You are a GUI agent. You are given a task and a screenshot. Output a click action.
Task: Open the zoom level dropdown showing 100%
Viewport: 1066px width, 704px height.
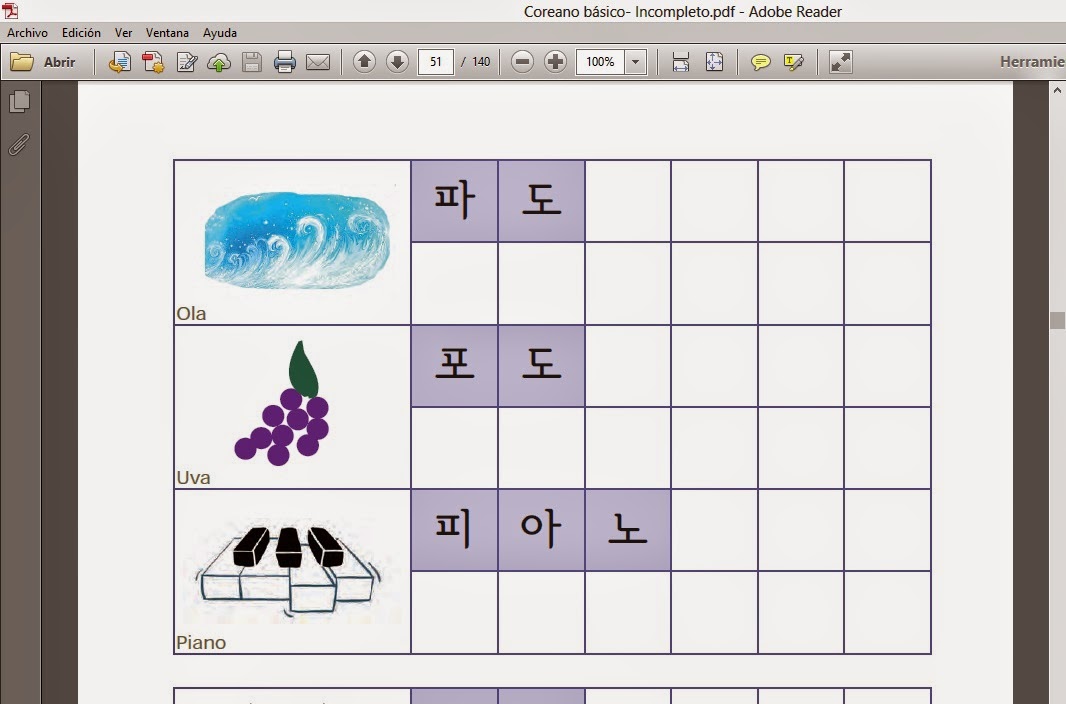[637, 62]
